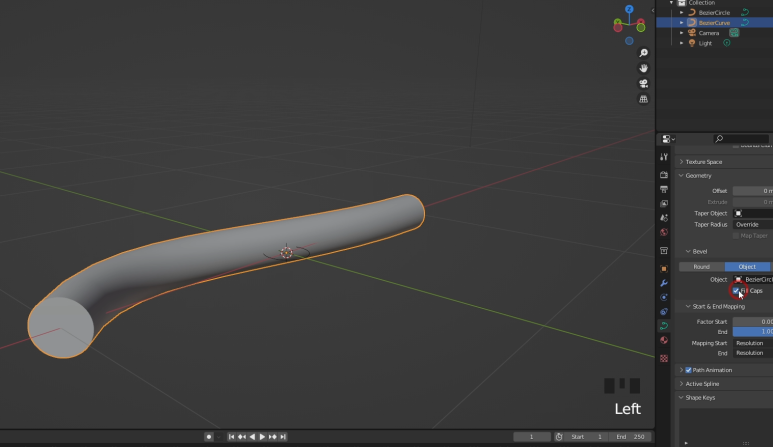Toggle auto keying record button
Image resolution: width=773 pixels, height=447 pixels.
tap(209, 437)
